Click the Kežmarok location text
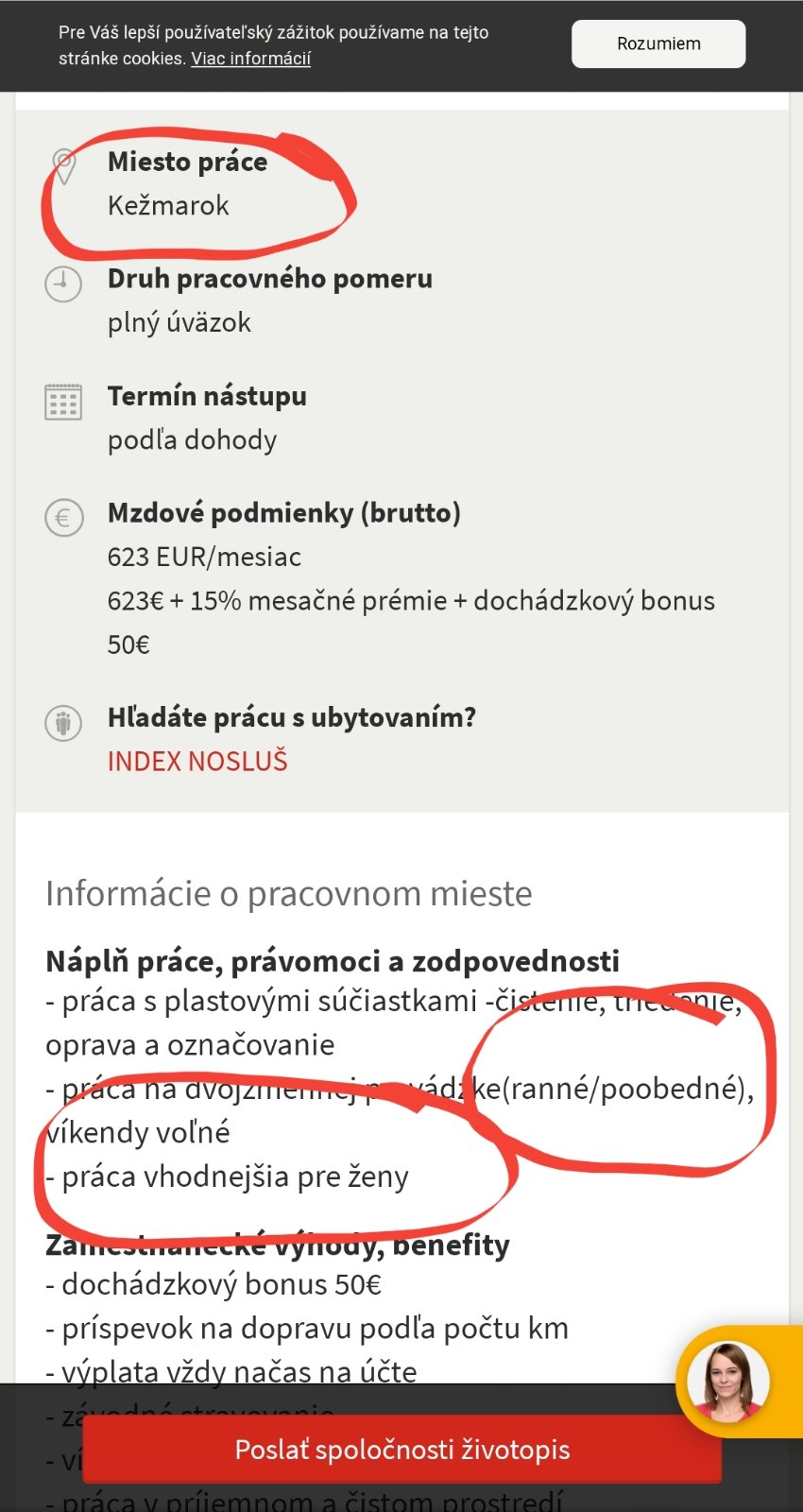This screenshot has height=1512, width=803. 168,205
